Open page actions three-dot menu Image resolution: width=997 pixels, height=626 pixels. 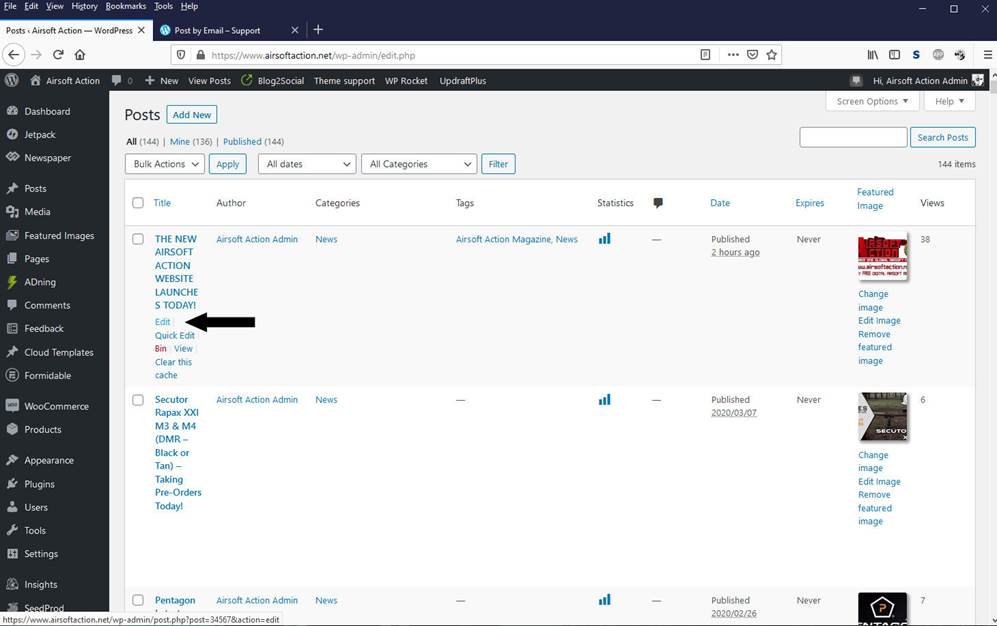click(x=733, y=55)
